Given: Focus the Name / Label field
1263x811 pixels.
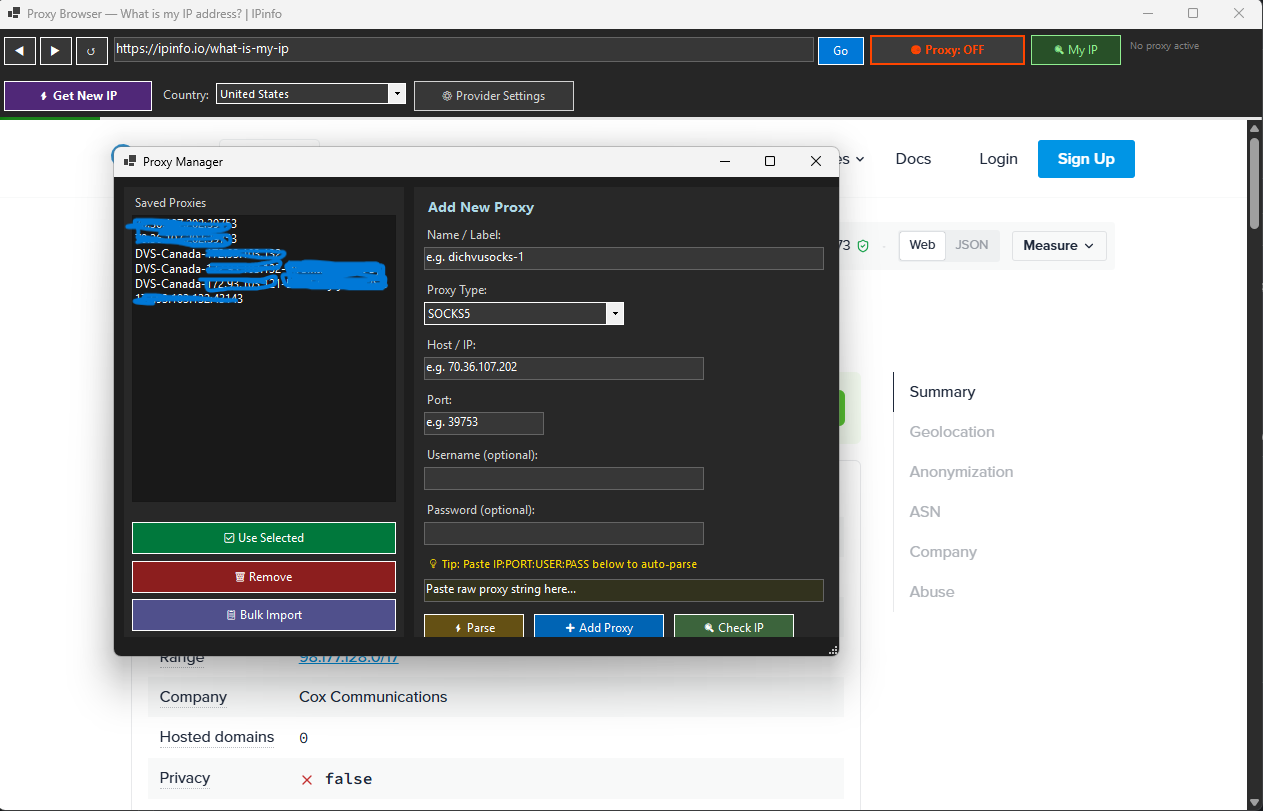Looking at the screenshot, I should pos(624,258).
